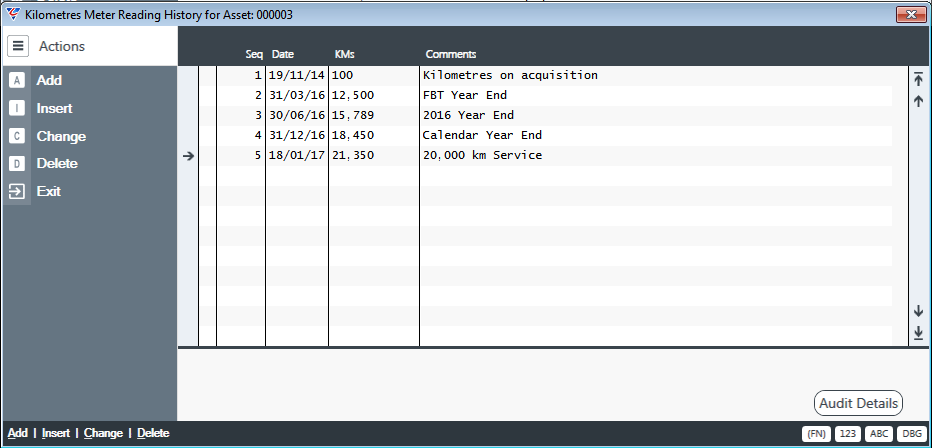Screen dimensions: 932x448
Task: Click the Comments column header
Action: (451, 54)
